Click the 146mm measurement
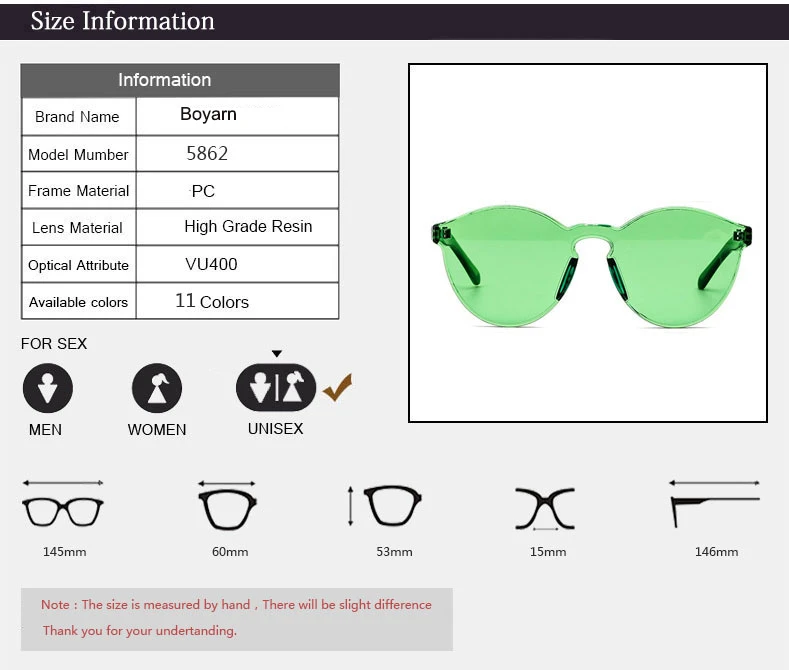The height and width of the screenshot is (670, 789). (x=717, y=552)
